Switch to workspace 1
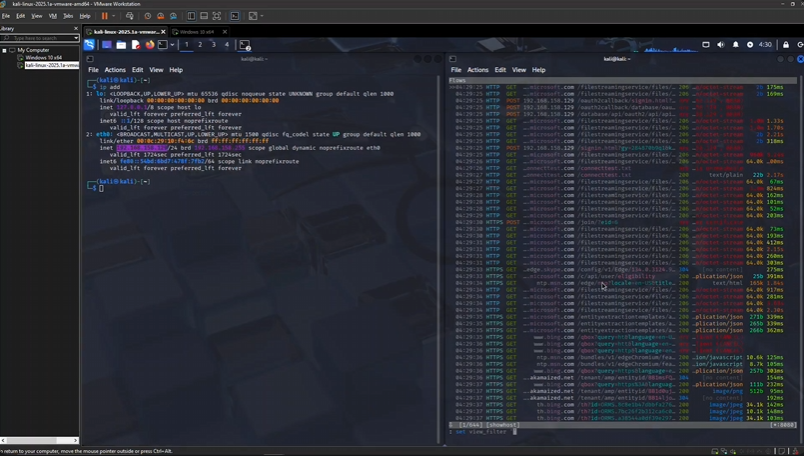 187,45
